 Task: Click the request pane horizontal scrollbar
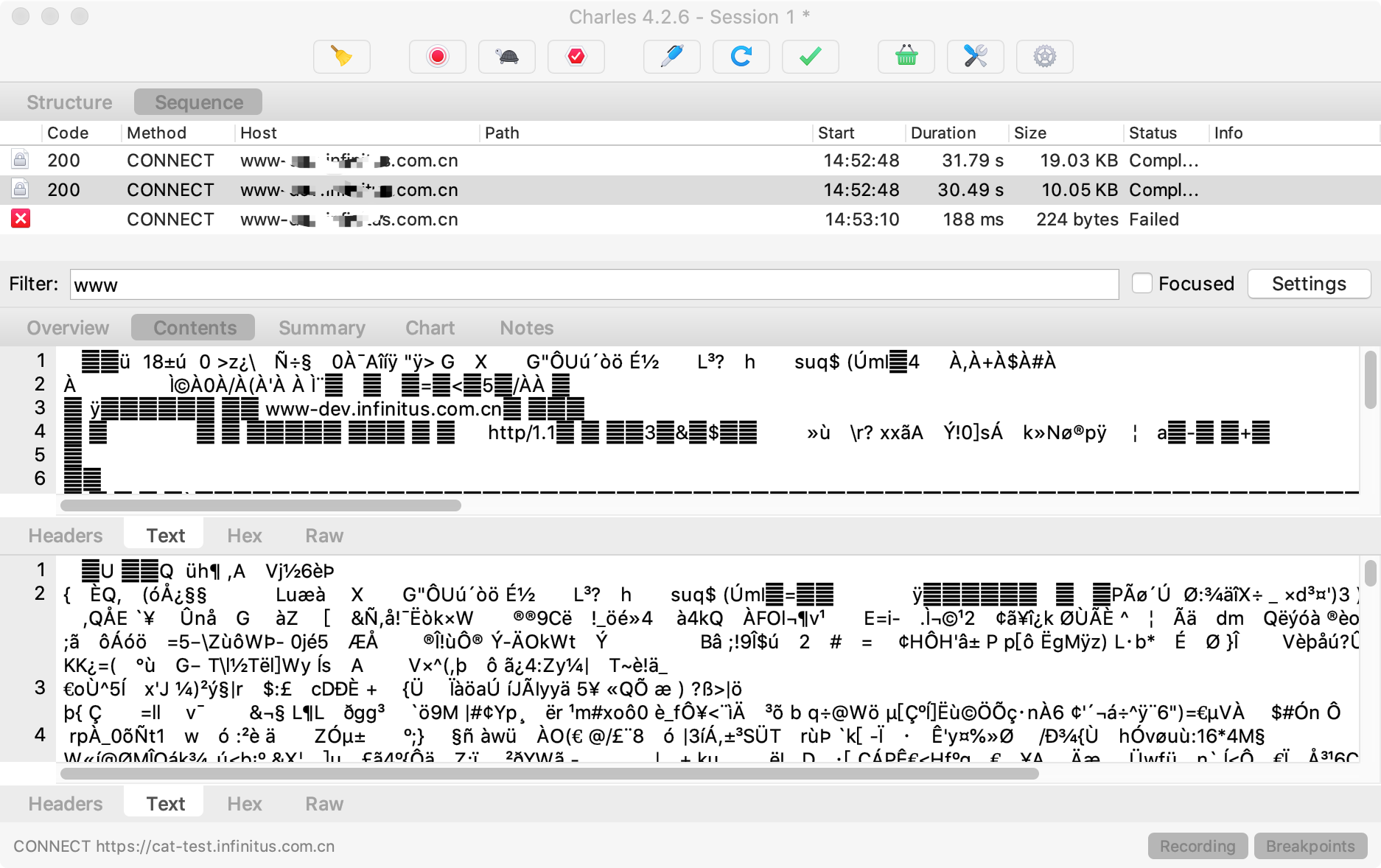(x=261, y=505)
